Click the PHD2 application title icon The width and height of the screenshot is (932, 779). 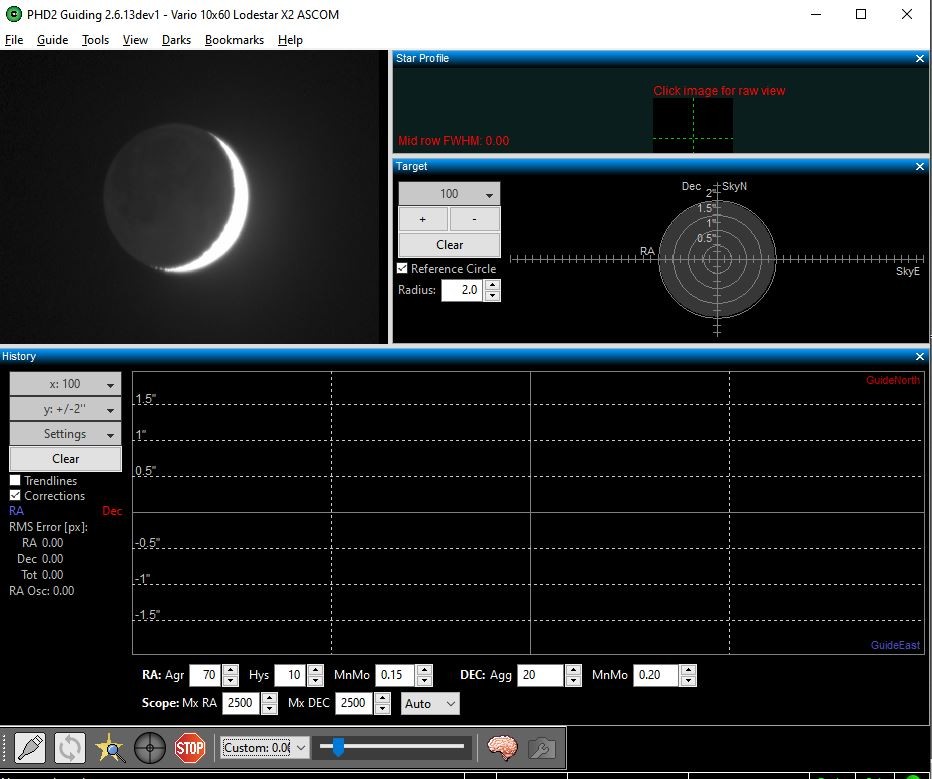(13, 14)
